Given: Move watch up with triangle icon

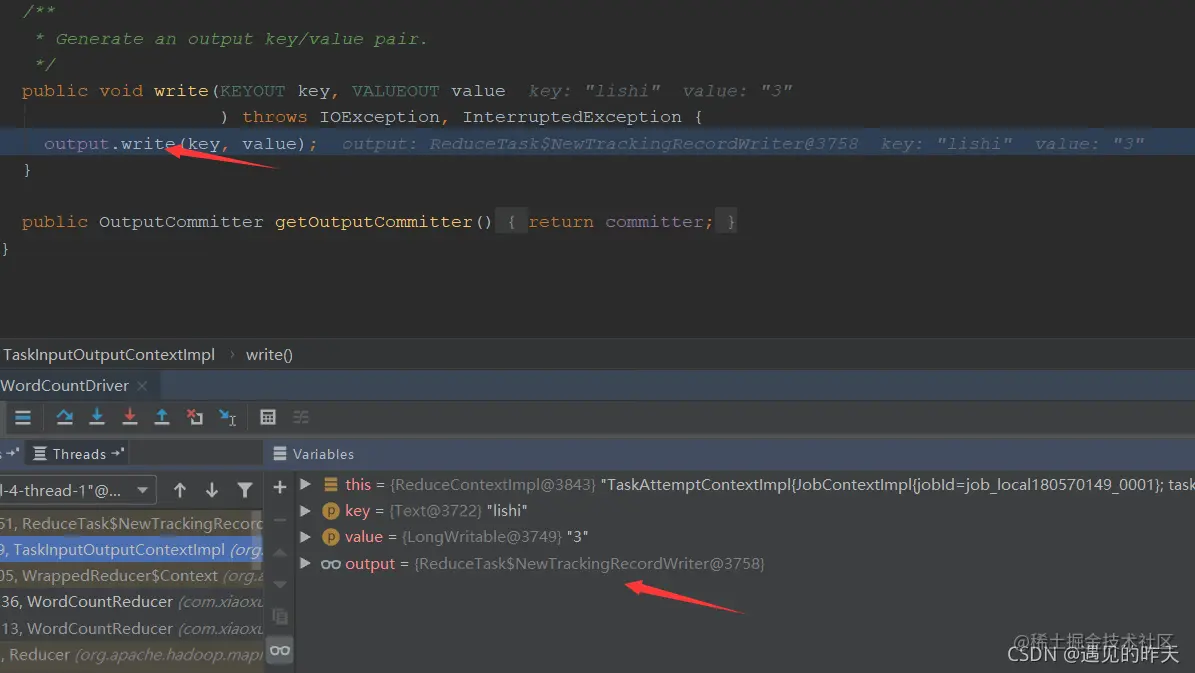Looking at the screenshot, I should click(x=280, y=553).
